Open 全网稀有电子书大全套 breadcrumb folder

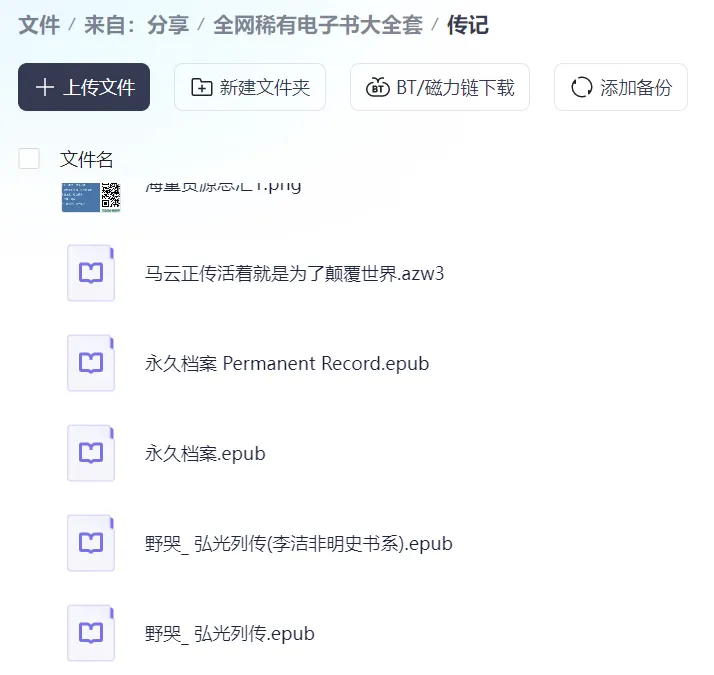(x=318, y=25)
